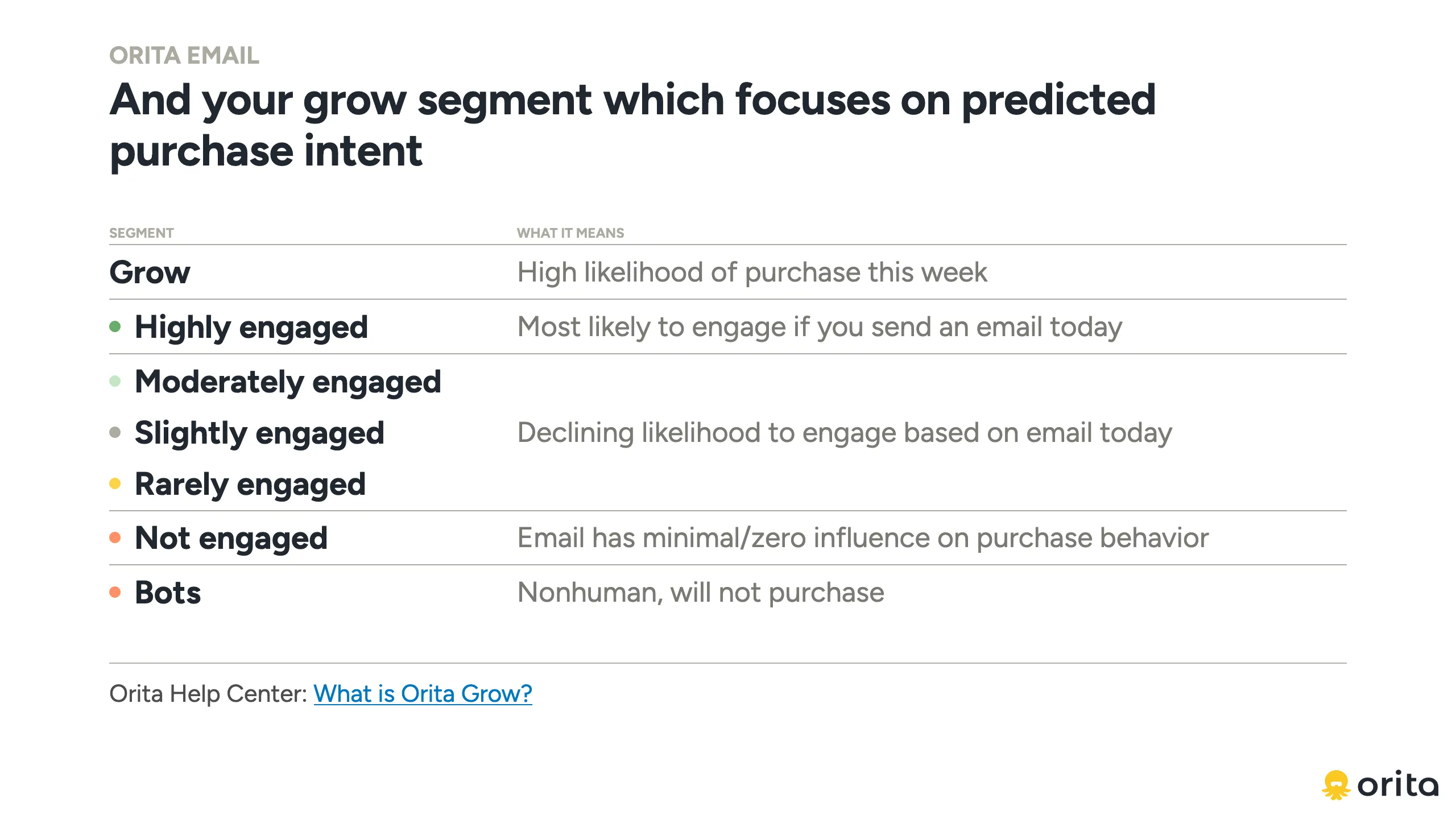Viewport: 1456px width, 819px height.
Task: Select the Slightly engaged segment label
Action: tap(259, 433)
